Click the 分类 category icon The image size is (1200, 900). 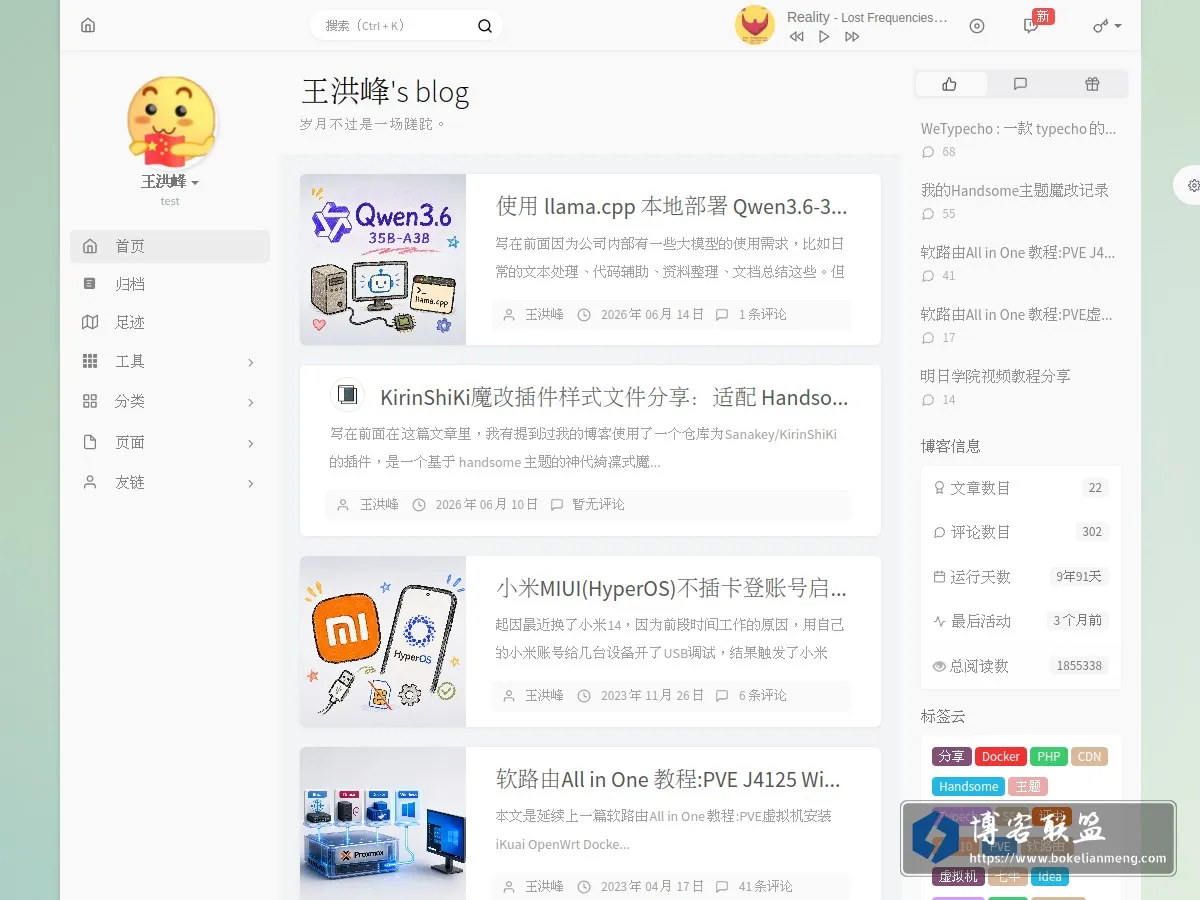click(x=90, y=401)
